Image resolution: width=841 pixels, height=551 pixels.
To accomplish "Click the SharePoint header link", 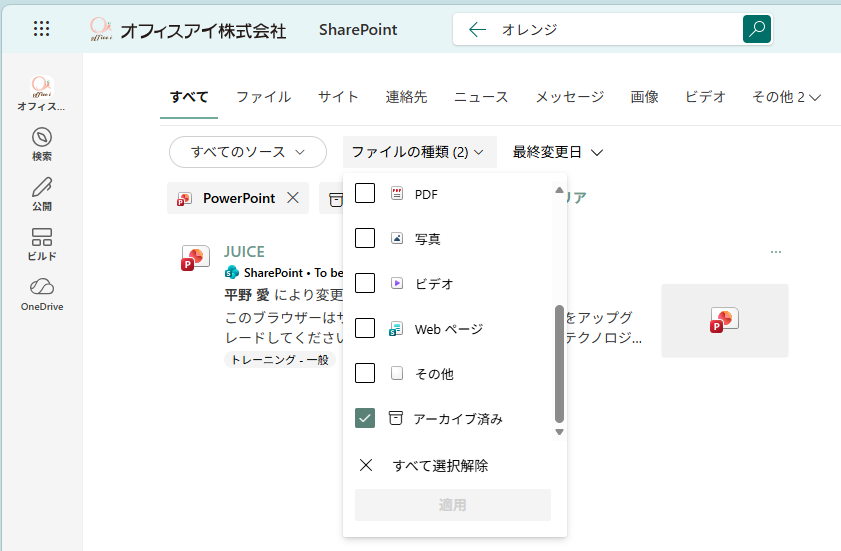I will [358, 30].
